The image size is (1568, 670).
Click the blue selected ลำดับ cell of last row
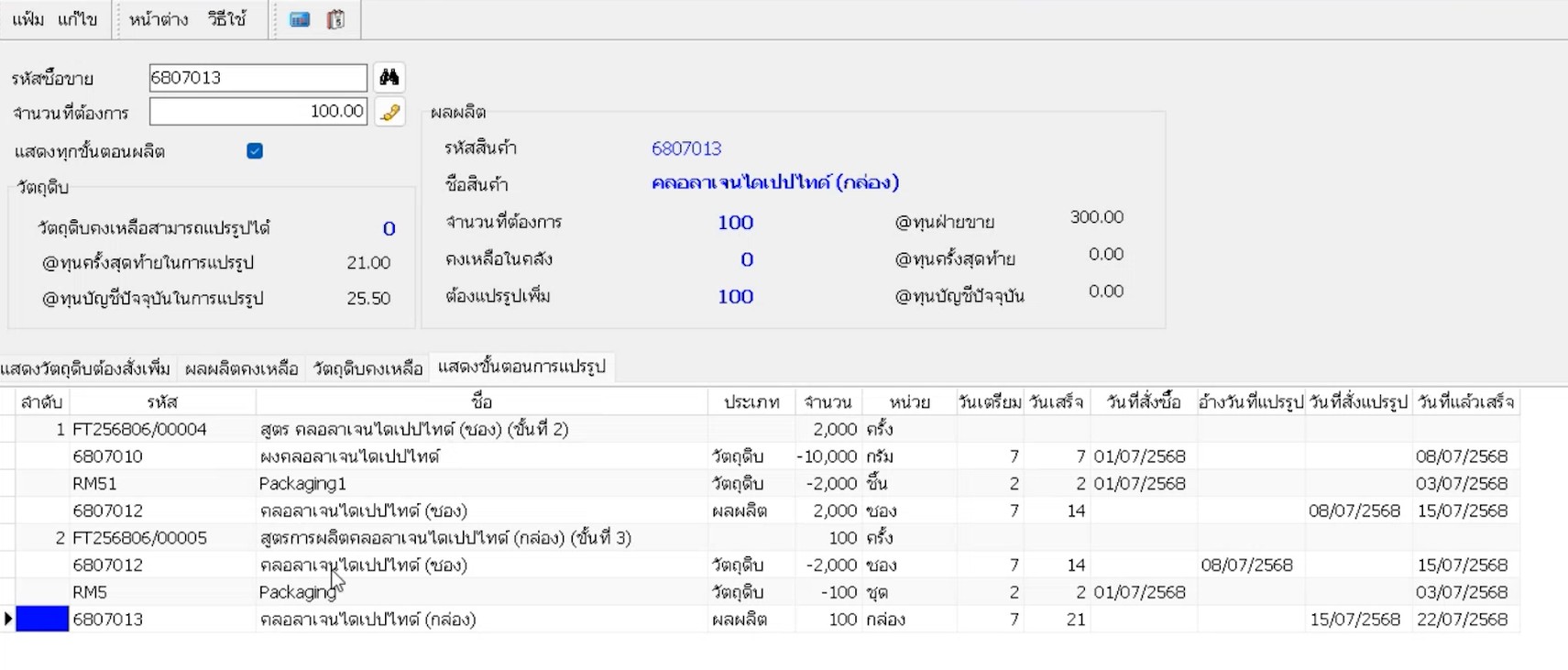(x=42, y=620)
